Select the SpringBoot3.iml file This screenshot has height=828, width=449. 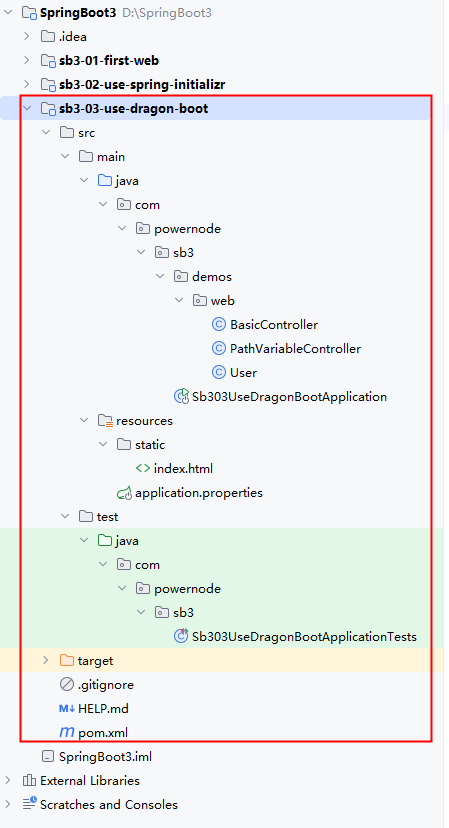105,757
